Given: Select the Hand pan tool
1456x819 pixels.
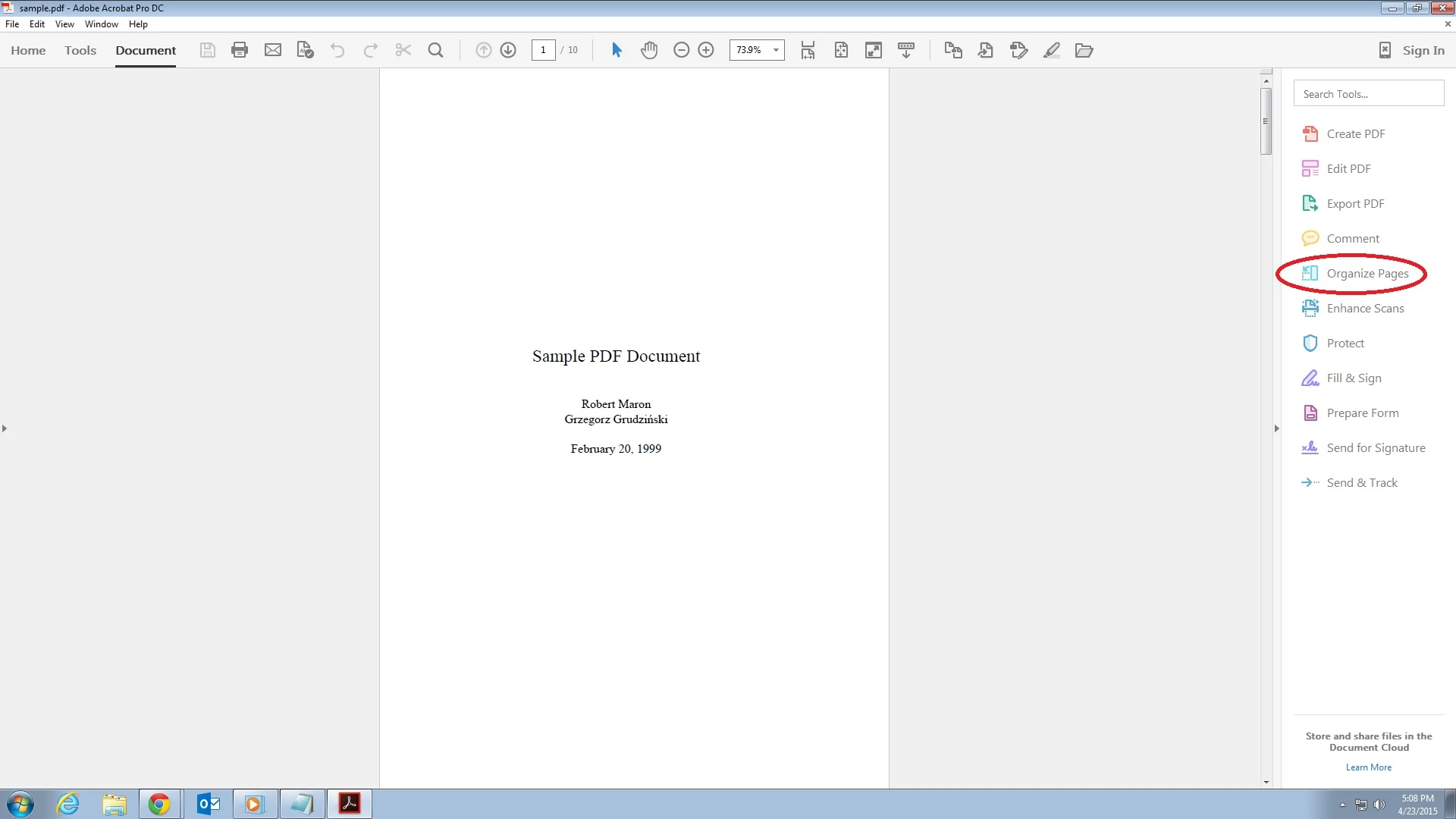Looking at the screenshot, I should coord(649,50).
